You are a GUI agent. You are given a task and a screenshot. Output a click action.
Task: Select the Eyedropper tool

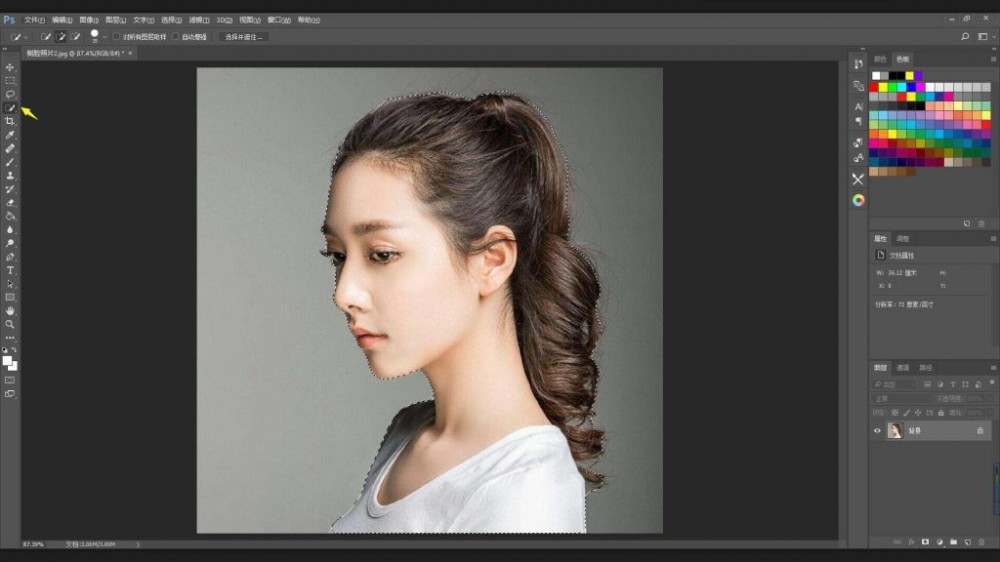point(10,135)
